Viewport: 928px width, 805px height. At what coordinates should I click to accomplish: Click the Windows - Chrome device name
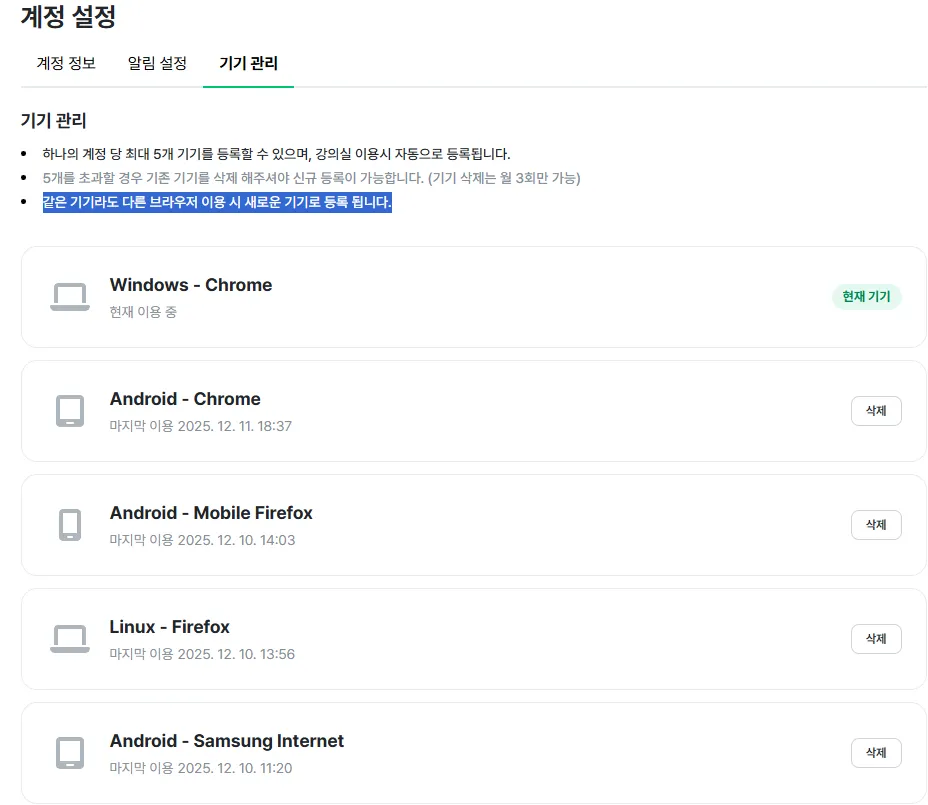(x=190, y=285)
